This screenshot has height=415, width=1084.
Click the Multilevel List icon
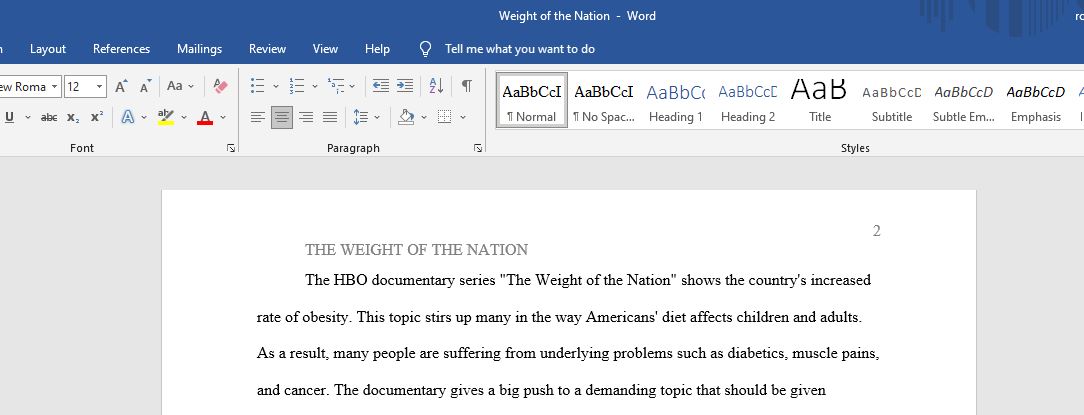click(x=335, y=86)
